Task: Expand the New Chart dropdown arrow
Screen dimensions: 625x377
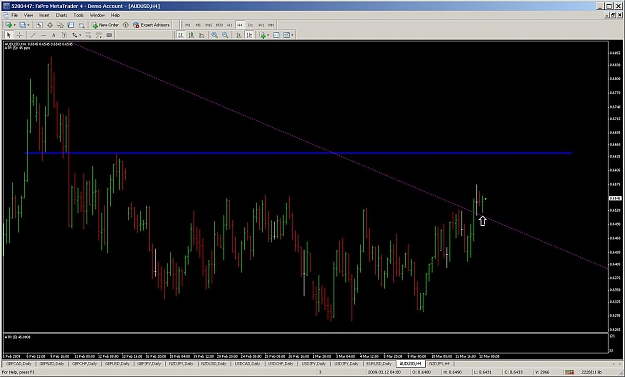Action: click(15, 25)
